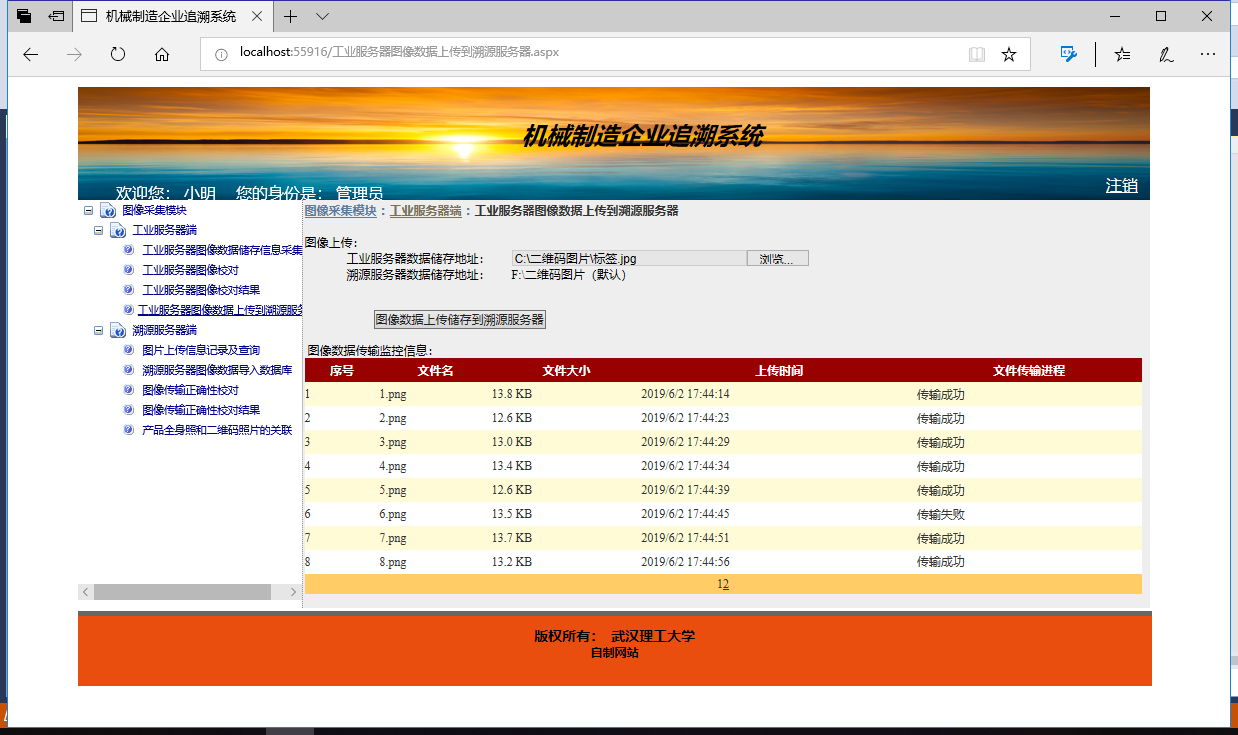Click the browser refresh icon
The width and height of the screenshot is (1238, 735).
coord(118,54)
